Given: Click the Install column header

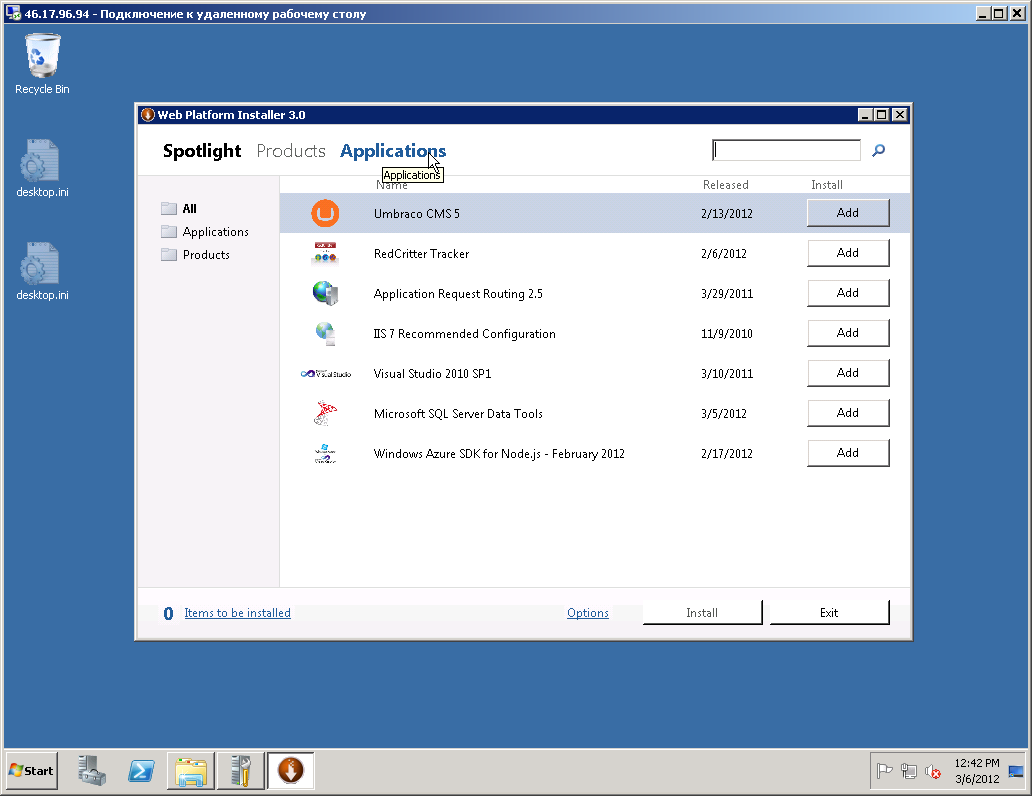Looking at the screenshot, I should (827, 185).
